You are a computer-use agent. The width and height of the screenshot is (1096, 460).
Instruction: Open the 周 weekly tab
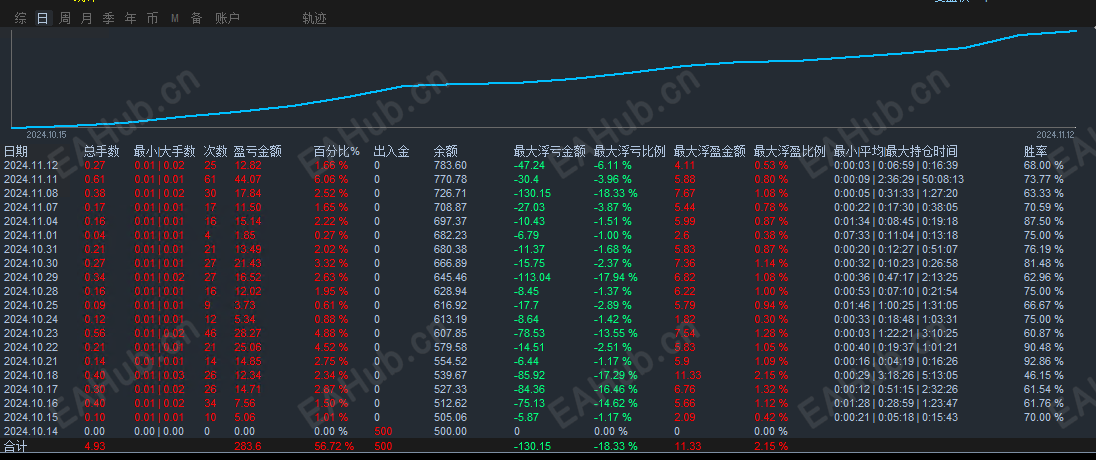click(65, 19)
